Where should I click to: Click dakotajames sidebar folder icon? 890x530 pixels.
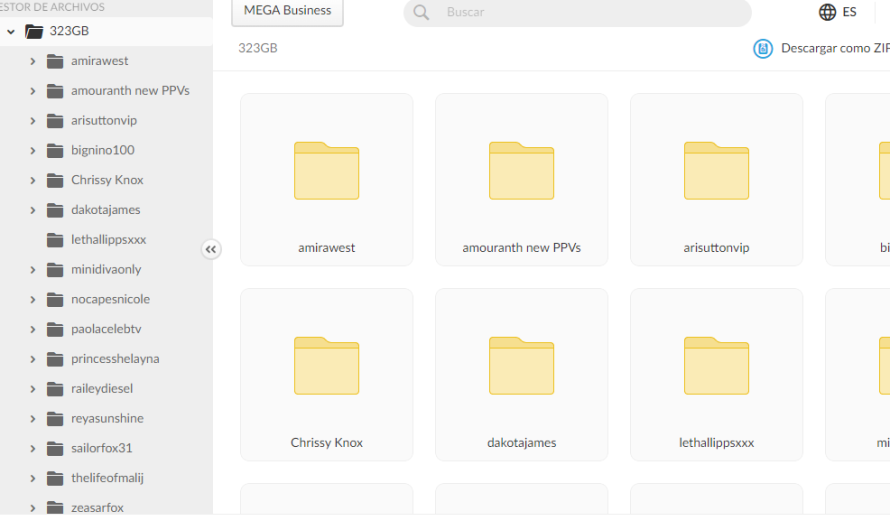(x=55, y=210)
